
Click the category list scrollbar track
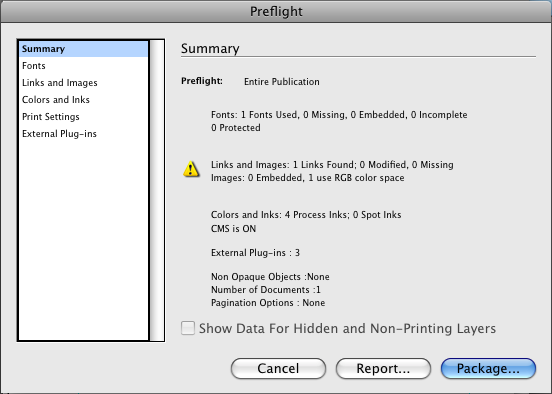click(x=157, y=190)
